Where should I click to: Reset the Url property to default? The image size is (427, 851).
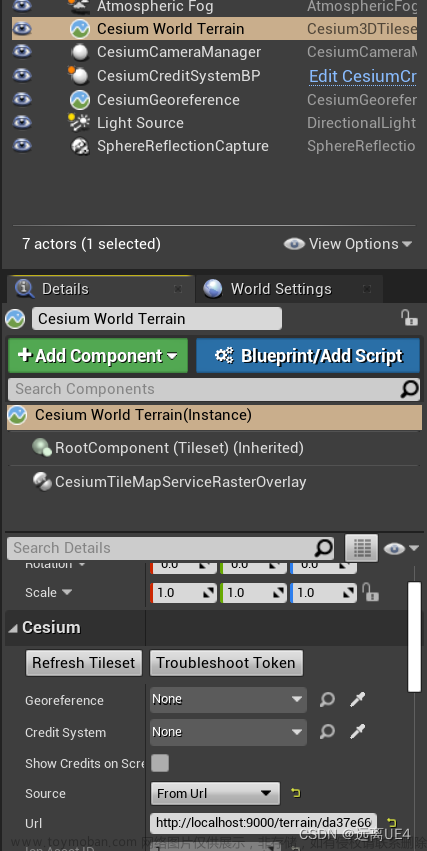pyautogui.click(x=391, y=823)
